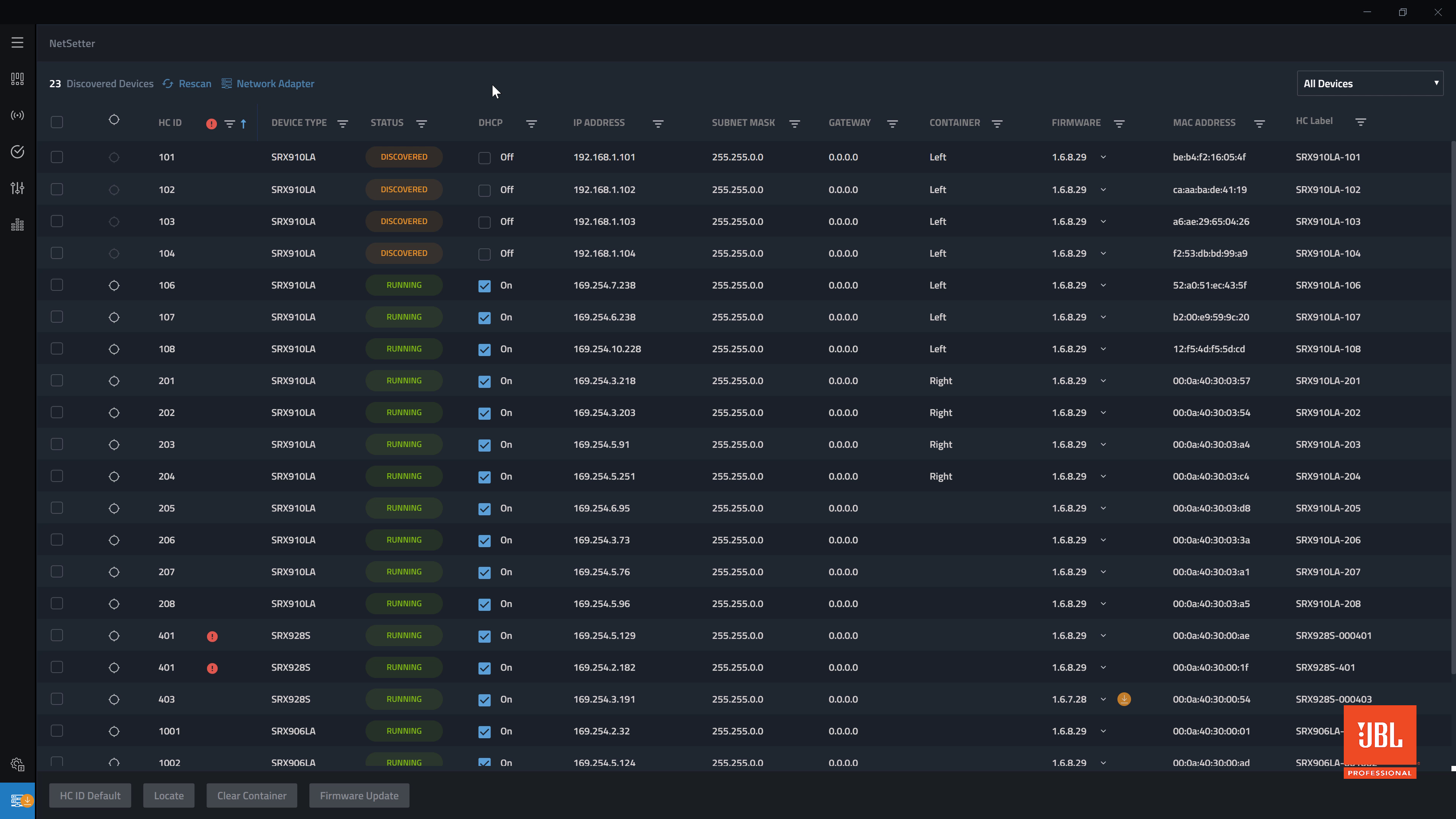
Task: Open the All Devices dropdown
Action: [1370, 84]
